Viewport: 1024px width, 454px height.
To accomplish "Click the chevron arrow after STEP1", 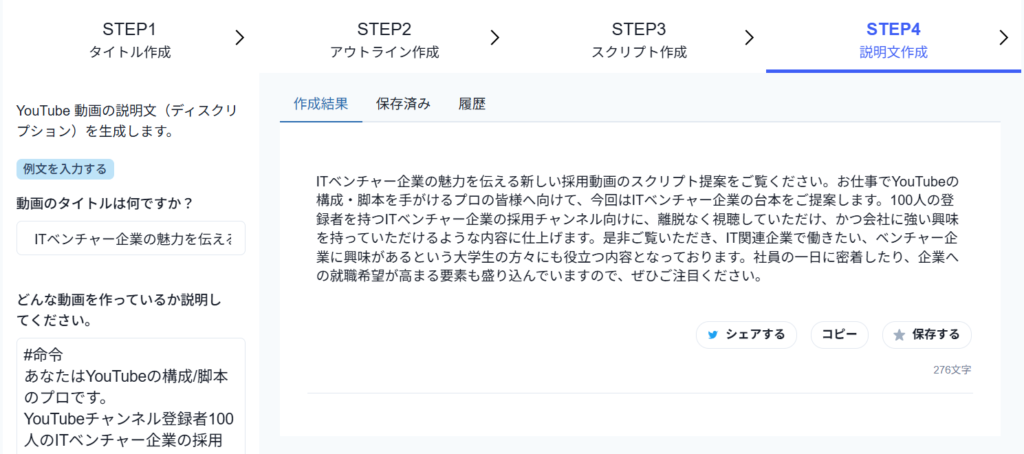I will coord(239,38).
